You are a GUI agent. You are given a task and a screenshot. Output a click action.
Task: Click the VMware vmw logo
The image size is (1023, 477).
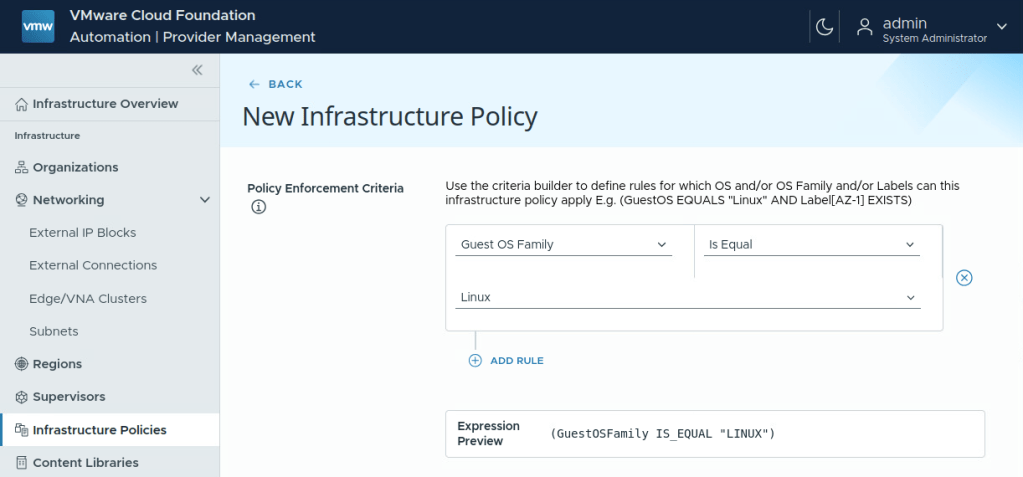coord(38,27)
